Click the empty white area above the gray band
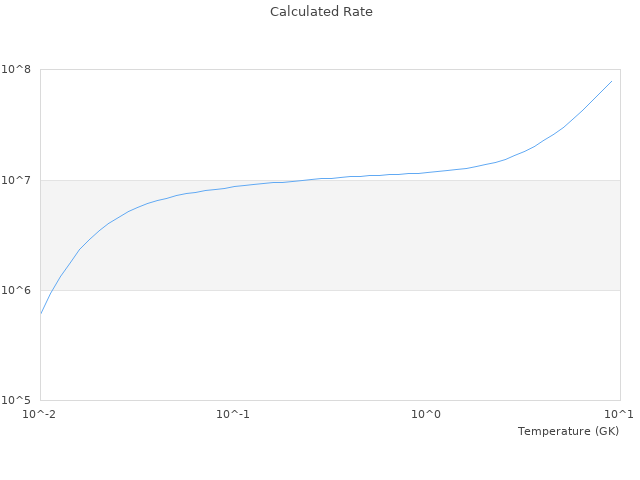This screenshot has height=480, width=640. coord(250,120)
